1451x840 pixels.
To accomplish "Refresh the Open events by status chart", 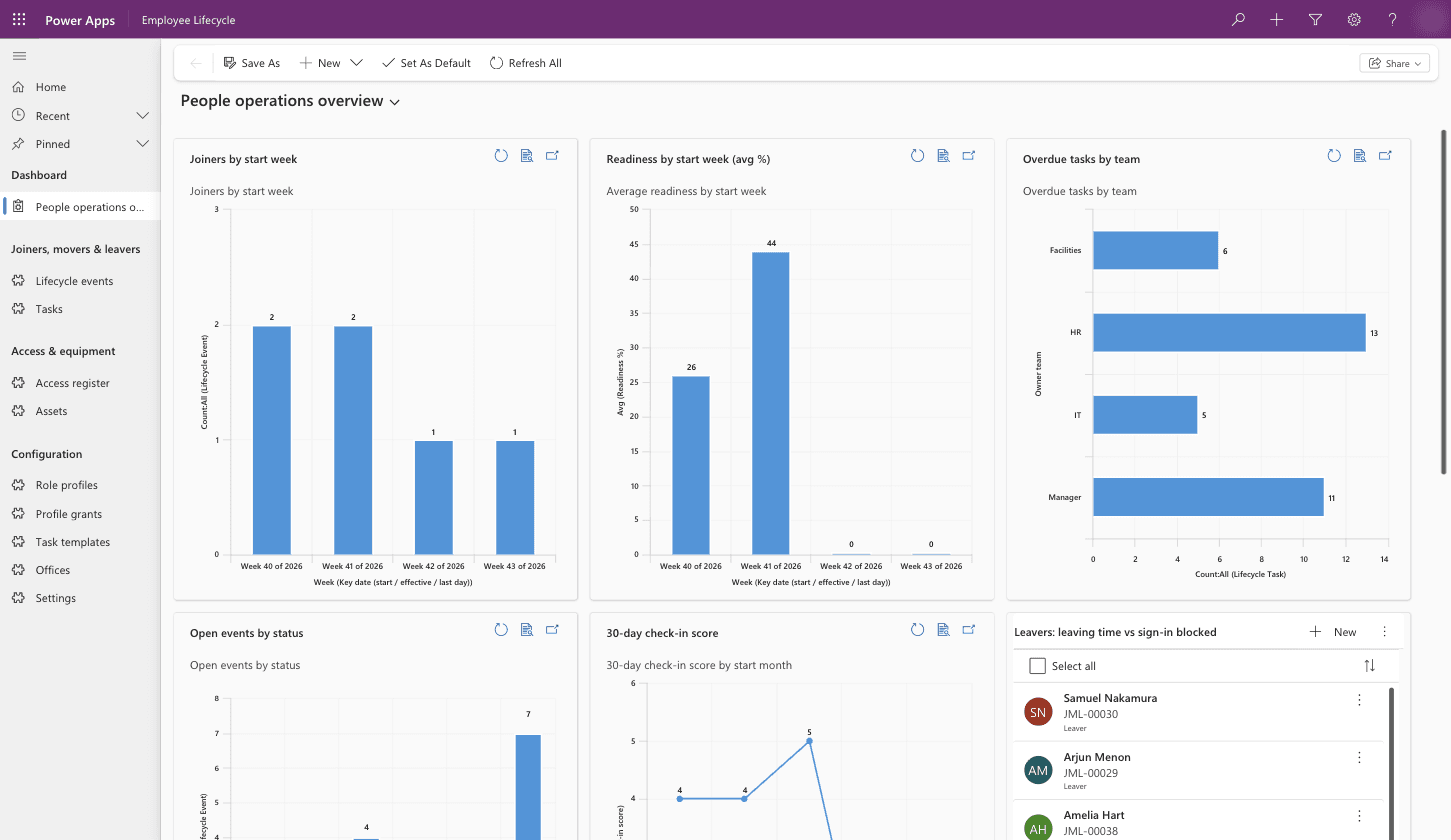I will coord(501,630).
